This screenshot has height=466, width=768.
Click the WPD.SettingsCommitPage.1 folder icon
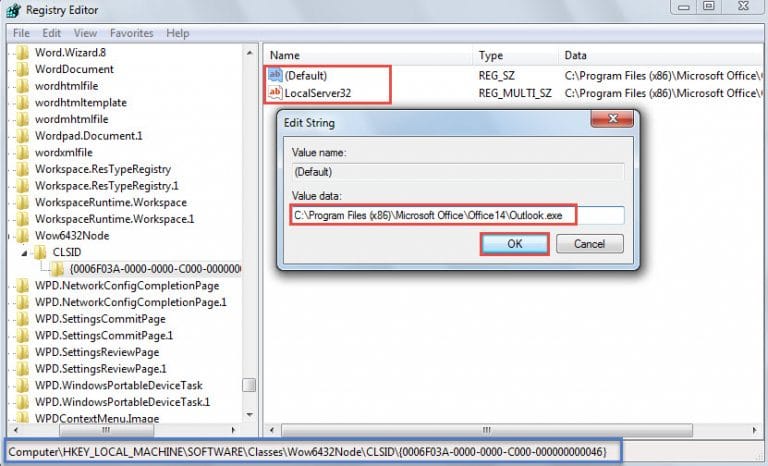23,336
